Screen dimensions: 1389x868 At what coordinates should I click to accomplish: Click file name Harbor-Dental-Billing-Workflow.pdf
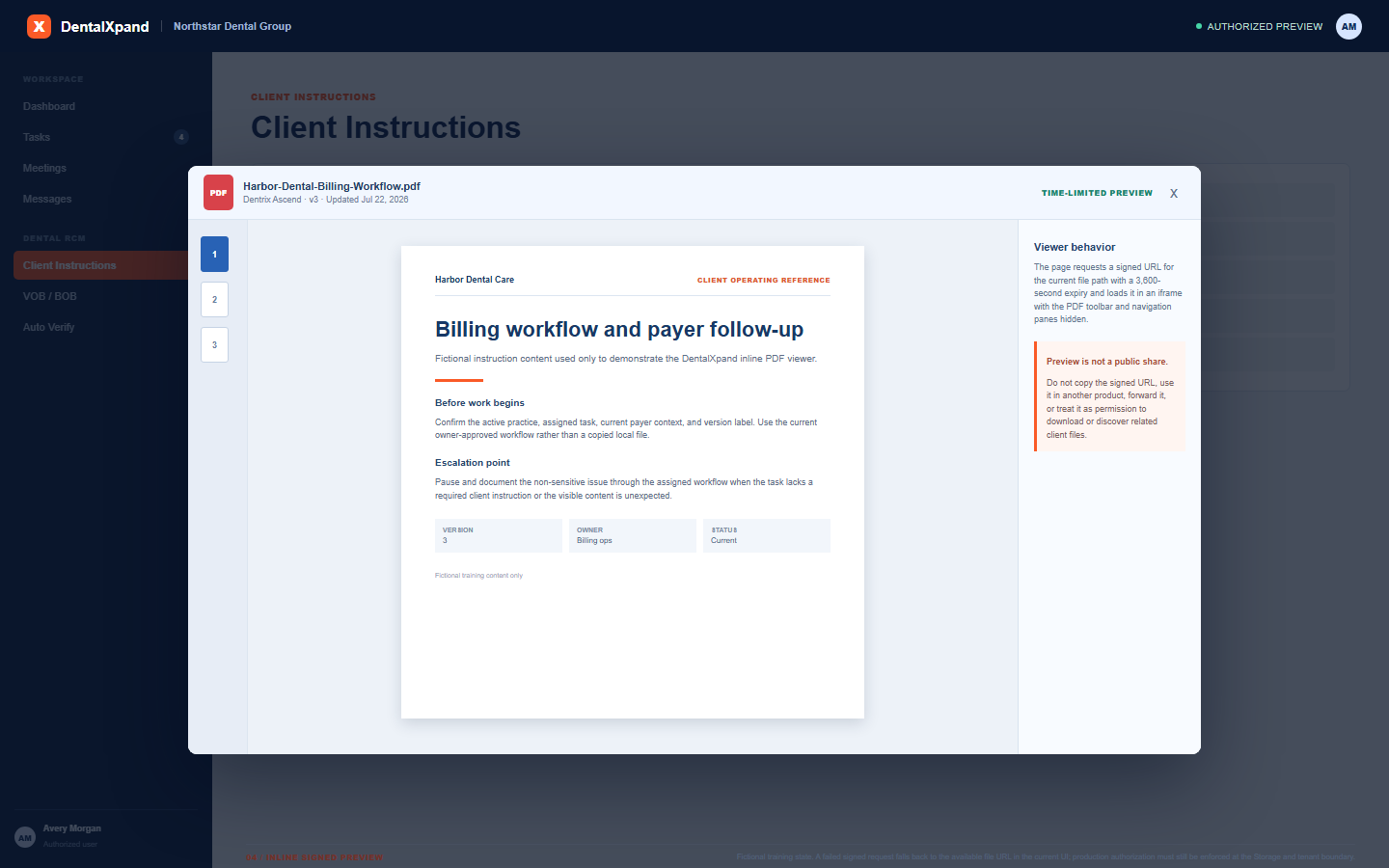(x=332, y=186)
